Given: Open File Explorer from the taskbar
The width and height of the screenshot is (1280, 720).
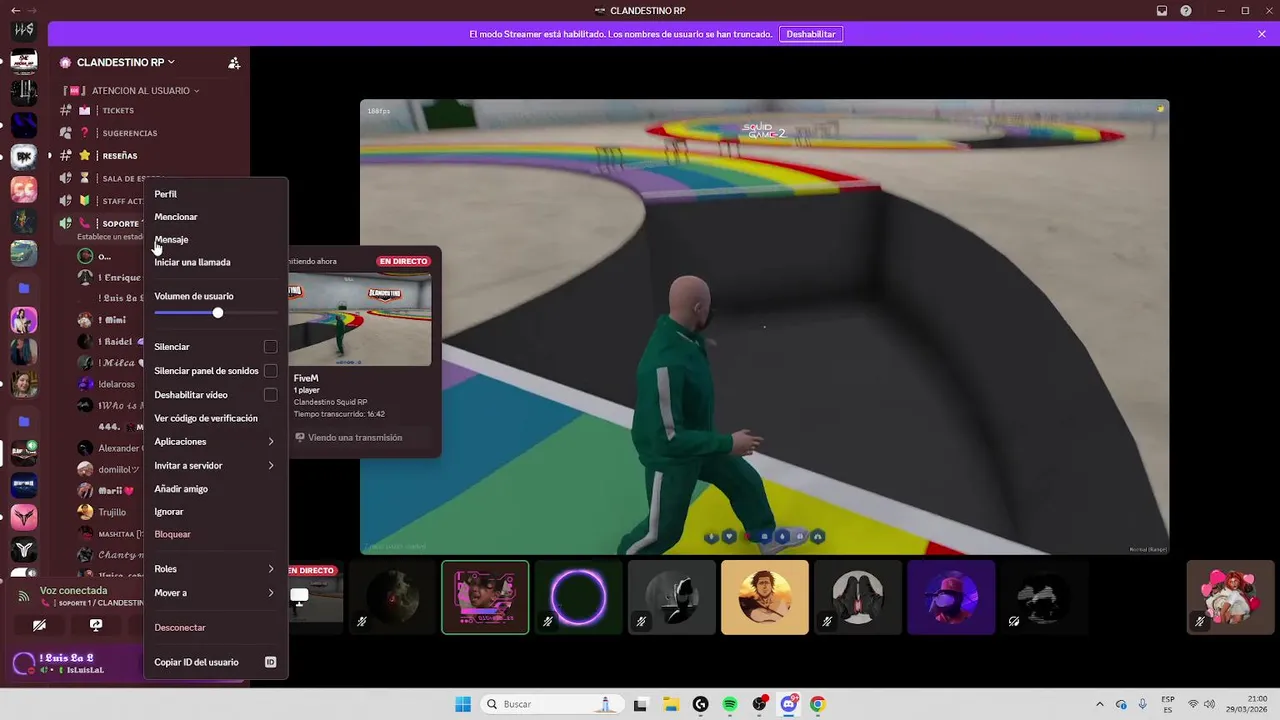Looking at the screenshot, I should point(671,704).
